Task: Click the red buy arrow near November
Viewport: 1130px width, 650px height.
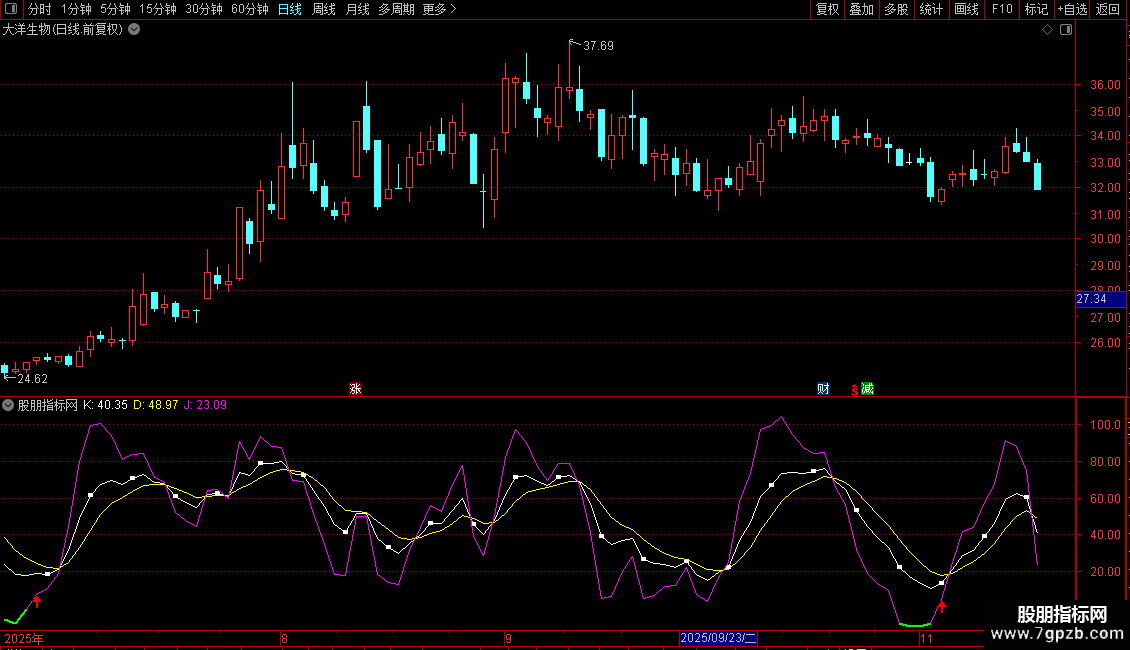Action: pyautogui.click(x=941, y=606)
